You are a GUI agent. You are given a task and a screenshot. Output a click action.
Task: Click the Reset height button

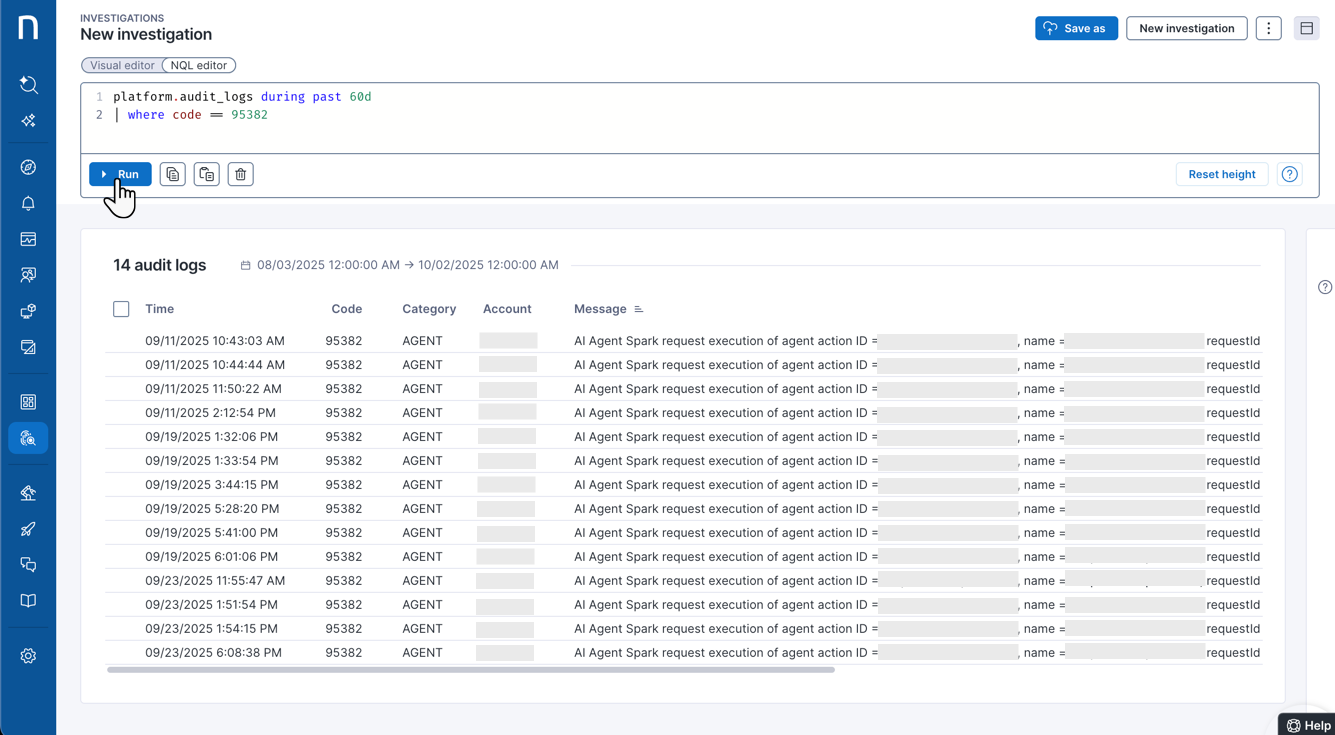pyautogui.click(x=1222, y=174)
